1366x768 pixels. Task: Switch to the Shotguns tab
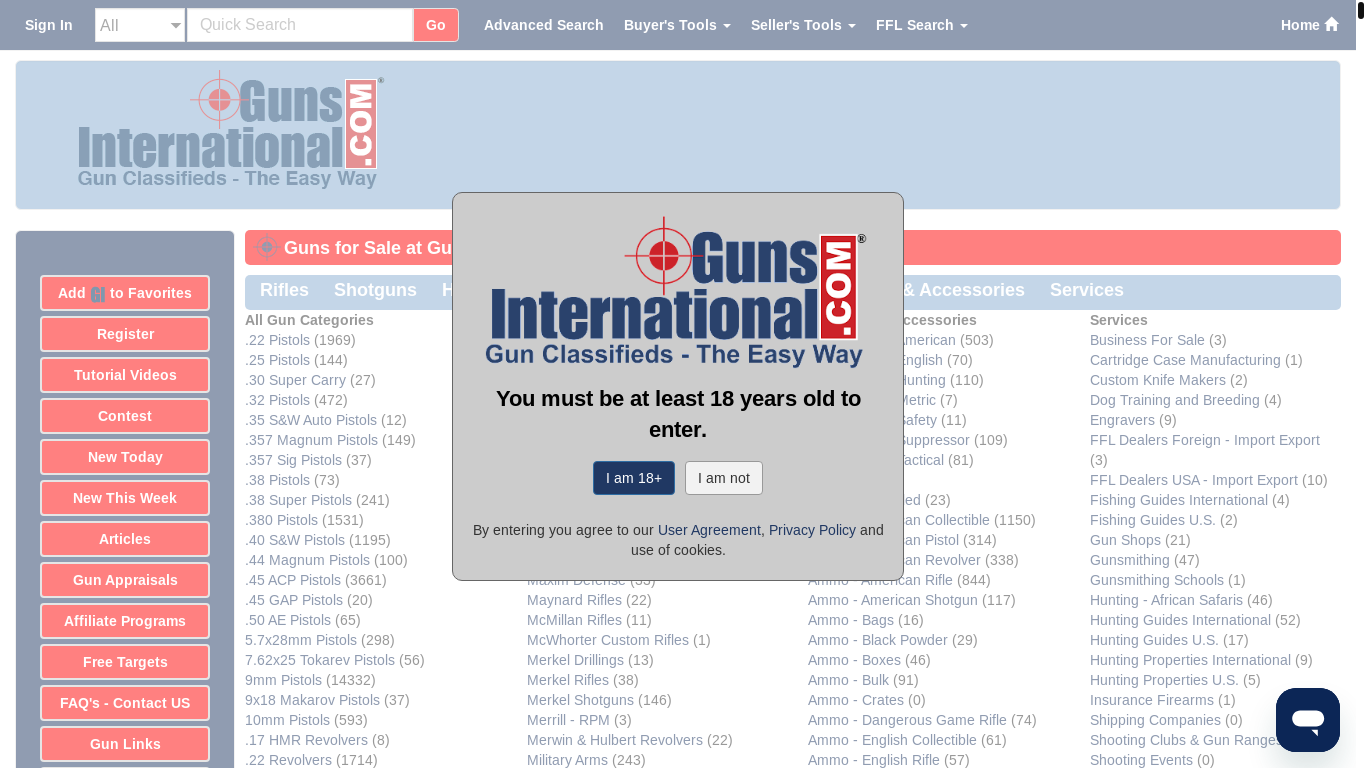(375, 290)
